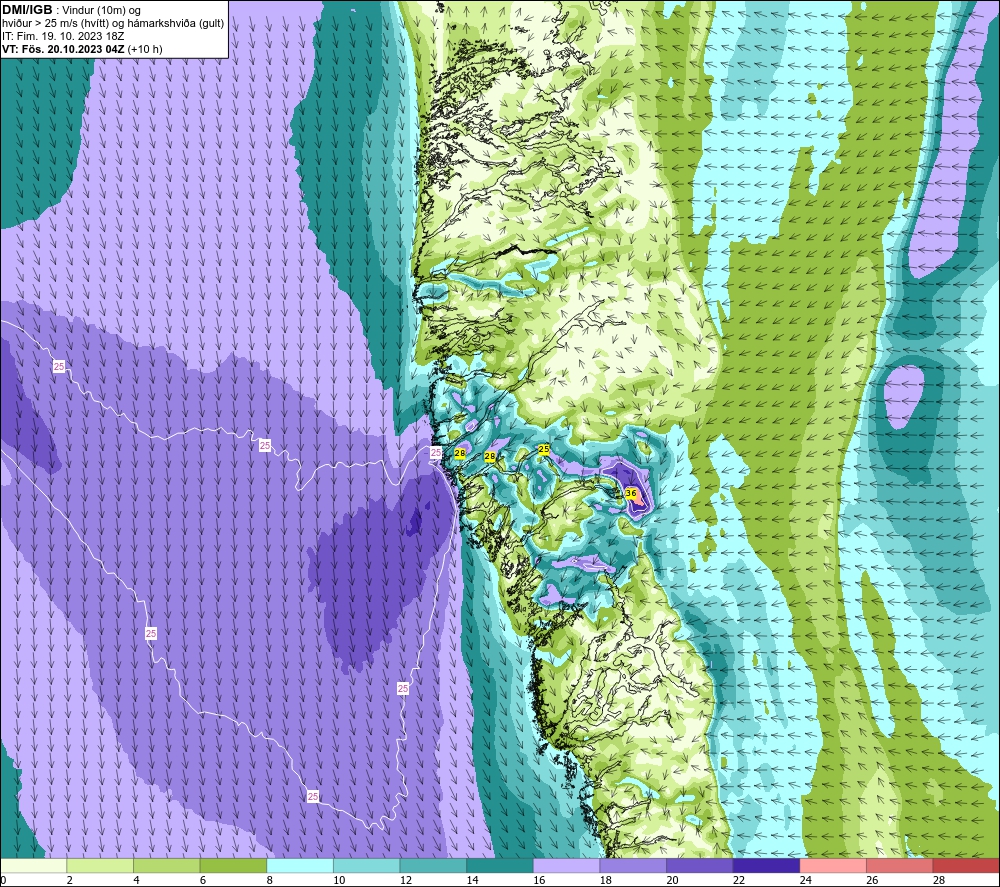Pick the medium purple 18–20 m/s swatch
The image size is (1000, 887).
coord(633,866)
